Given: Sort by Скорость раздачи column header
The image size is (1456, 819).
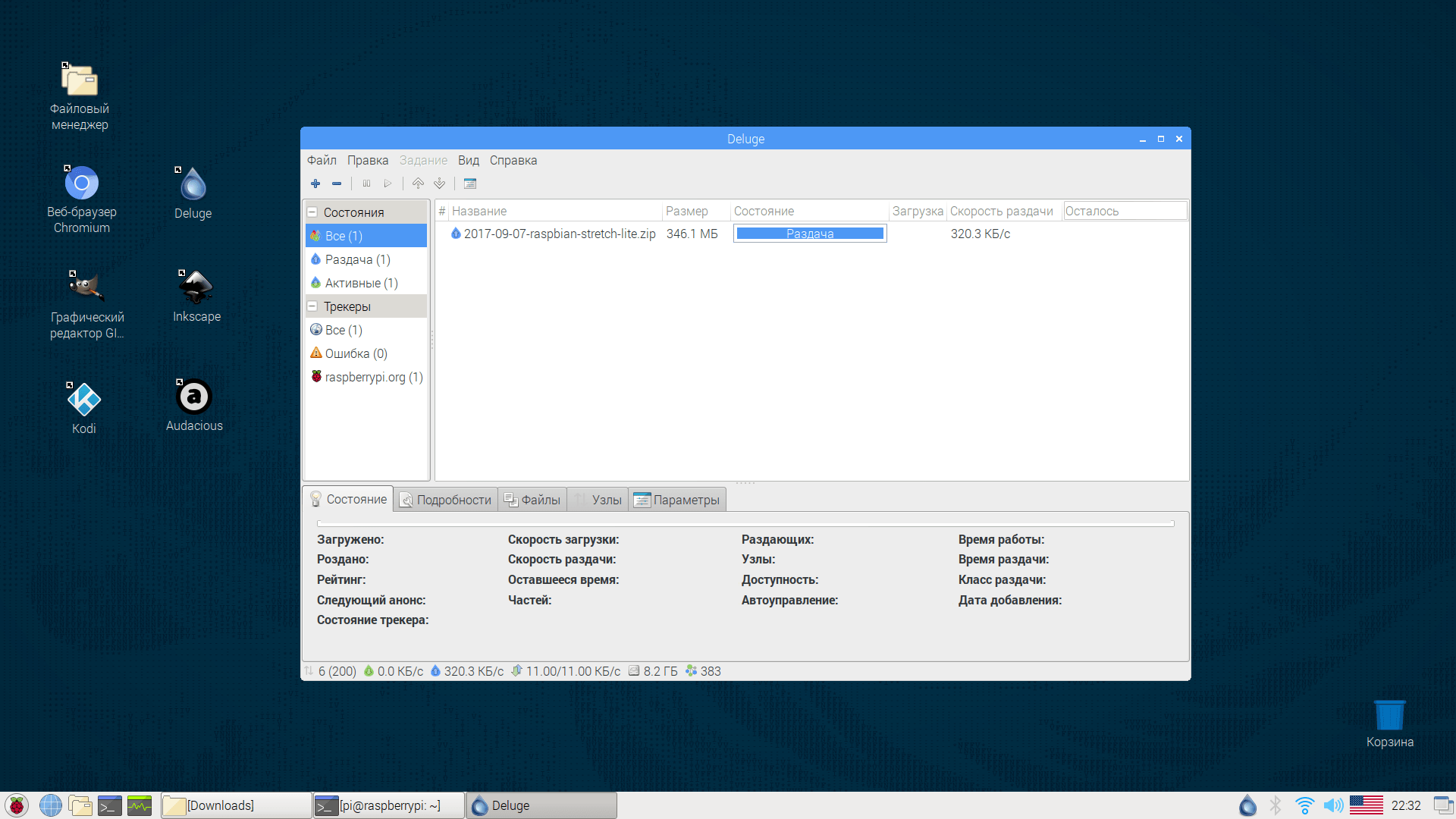Looking at the screenshot, I should (1001, 212).
